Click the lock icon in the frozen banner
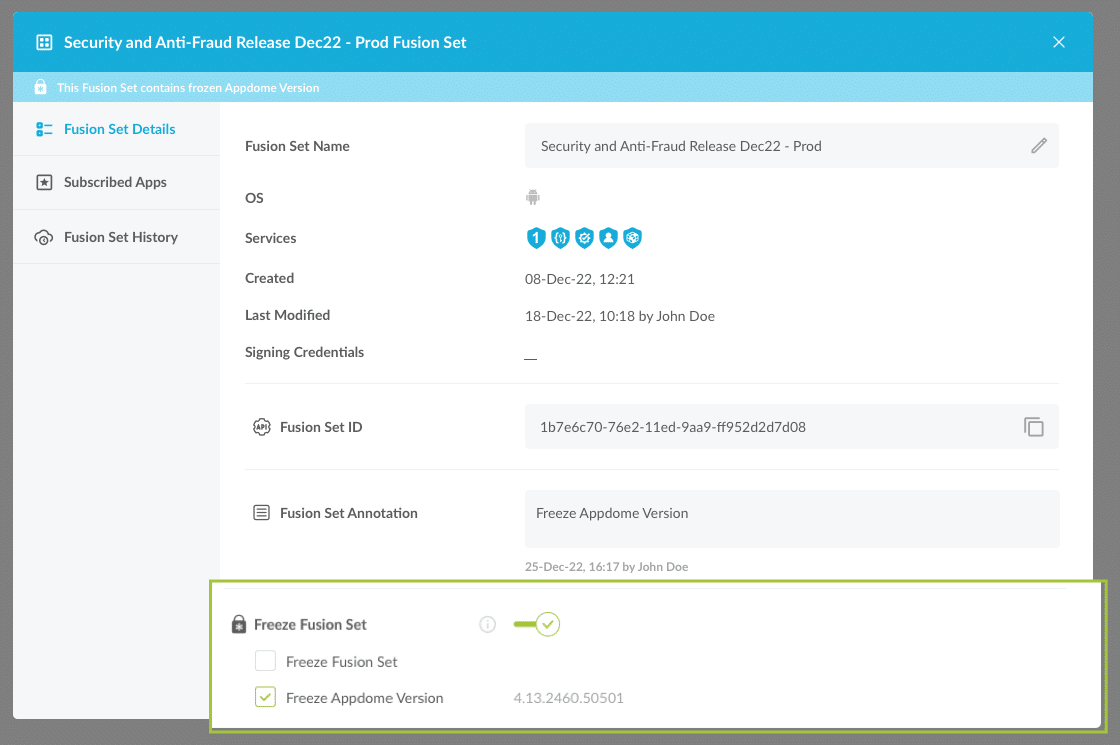Viewport: 1120px width, 745px height. click(40, 88)
